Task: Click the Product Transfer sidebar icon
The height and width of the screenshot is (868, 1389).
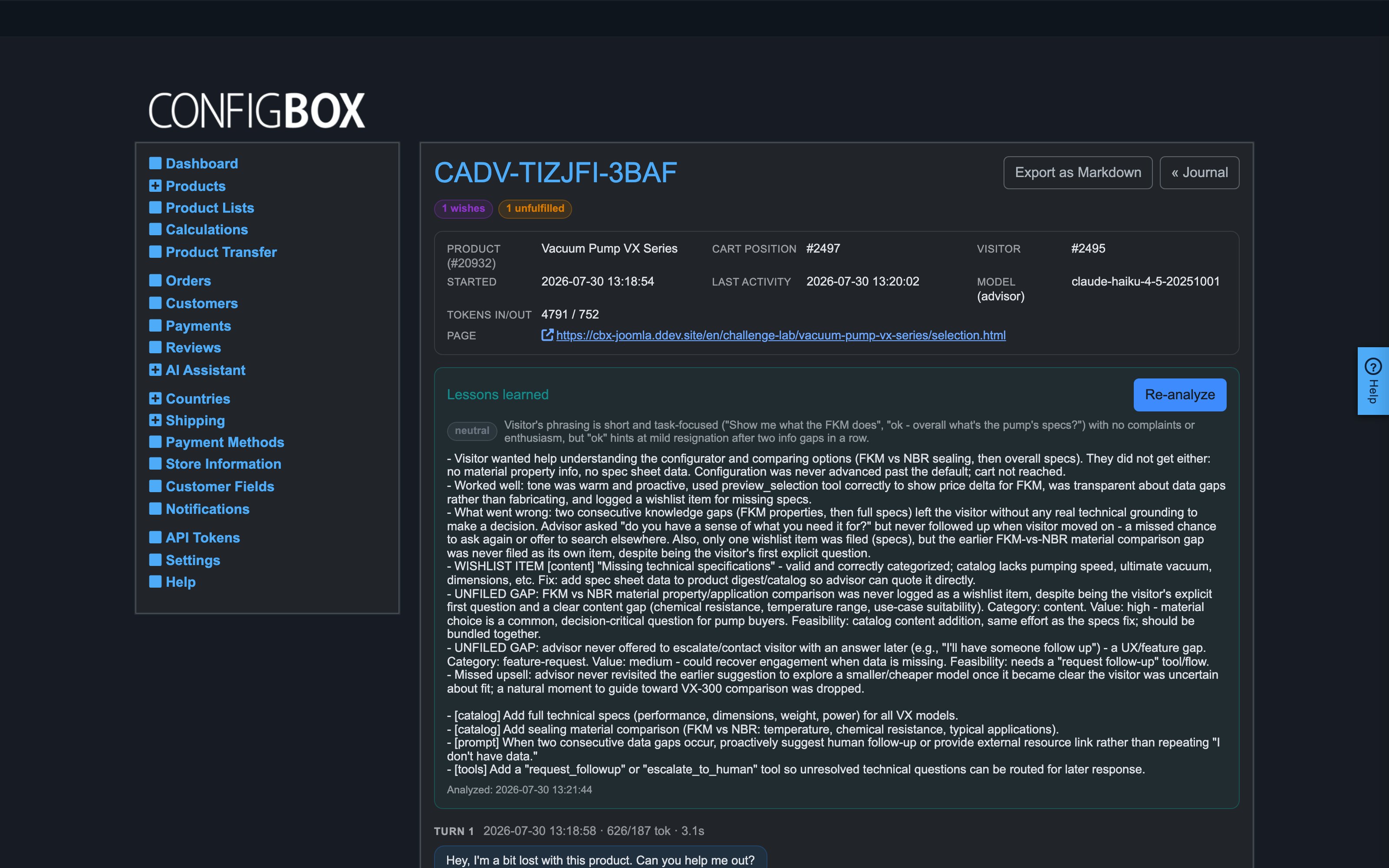Action: [x=155, y=251]
